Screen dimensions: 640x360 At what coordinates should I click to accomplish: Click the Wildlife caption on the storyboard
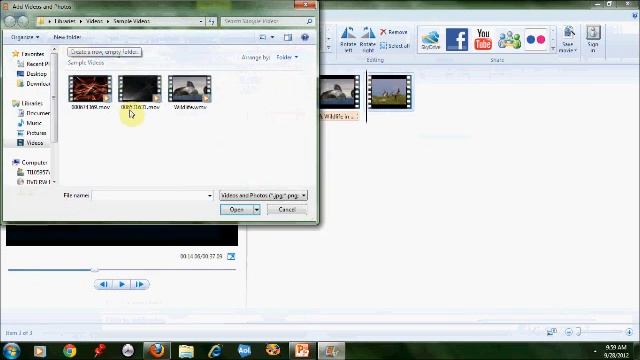click(339, 117)
